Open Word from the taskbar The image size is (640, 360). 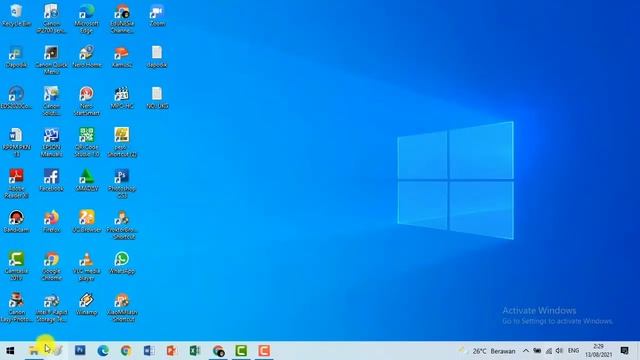(x=149, y=351)
